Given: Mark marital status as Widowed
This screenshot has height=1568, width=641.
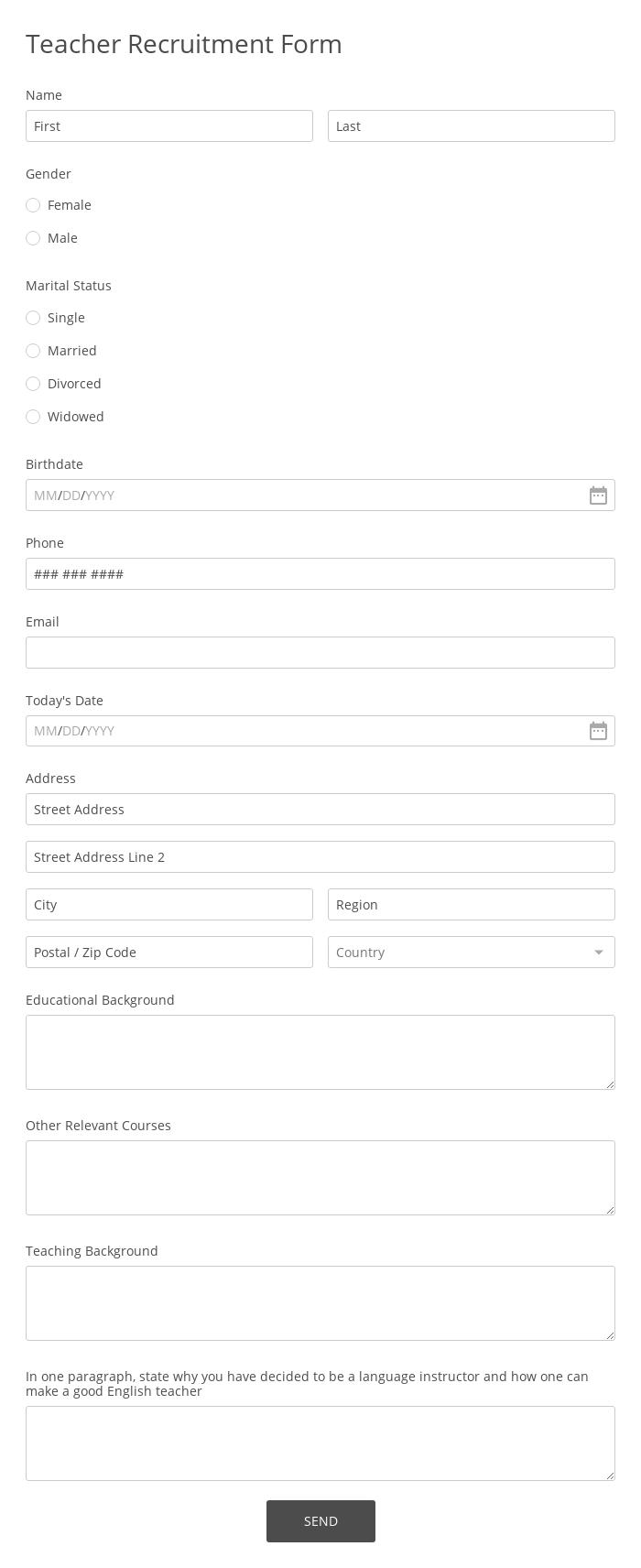Looking at the screenshot, I should coord(33,417).
